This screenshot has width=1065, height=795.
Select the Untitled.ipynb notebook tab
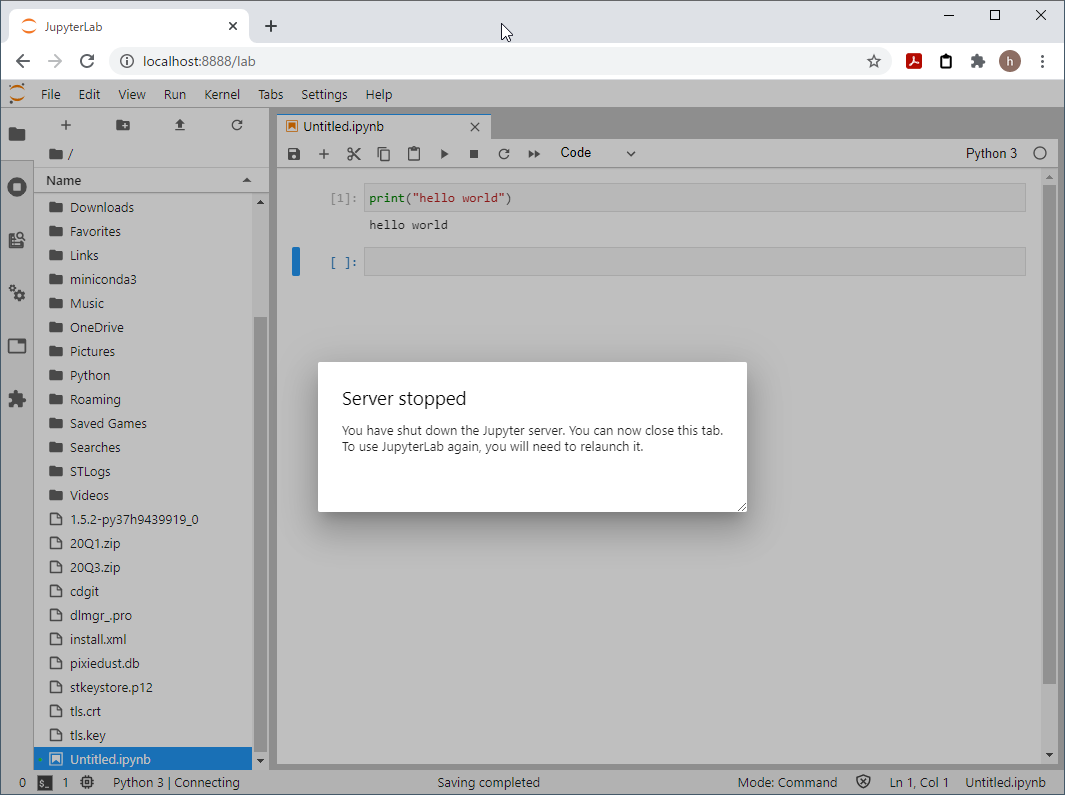point(384,126)
